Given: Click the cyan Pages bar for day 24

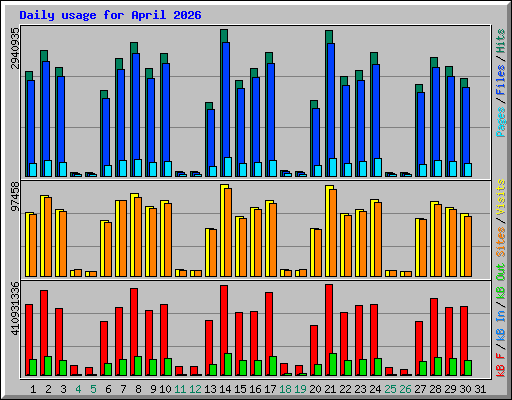Looking at the screenshot, I should (378, 167).
